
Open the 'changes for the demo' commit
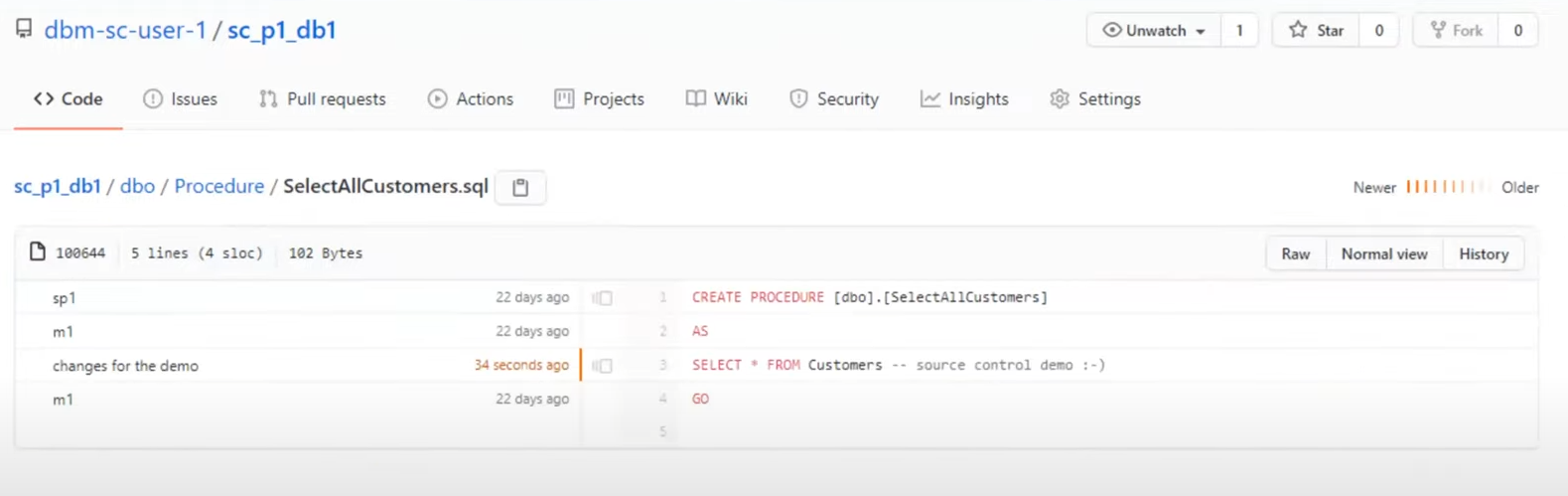126,366
